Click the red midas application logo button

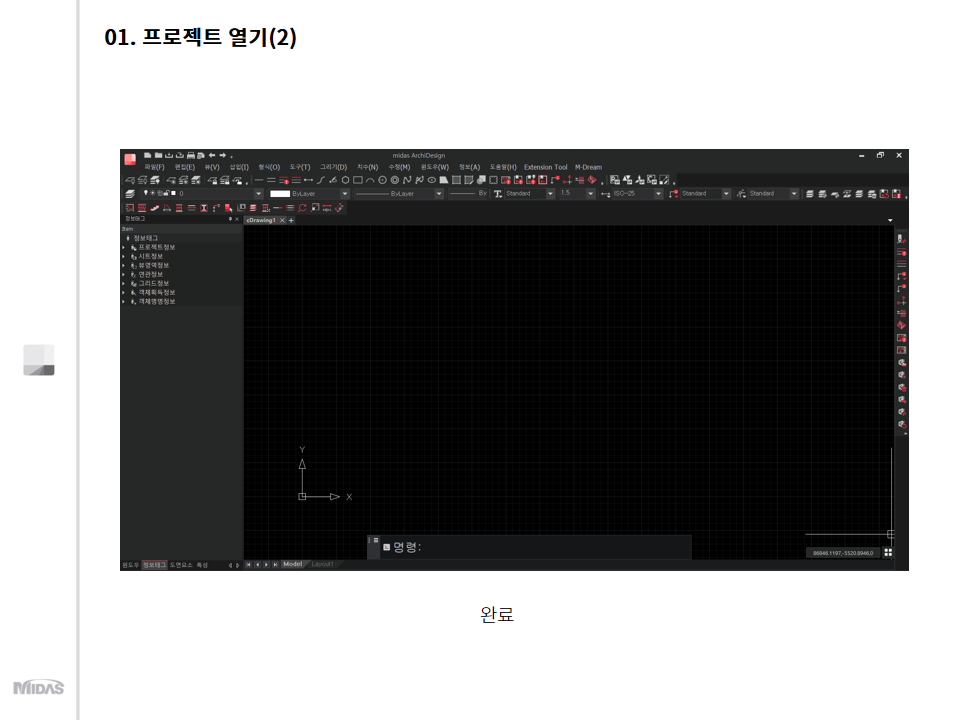pos(130,160)
